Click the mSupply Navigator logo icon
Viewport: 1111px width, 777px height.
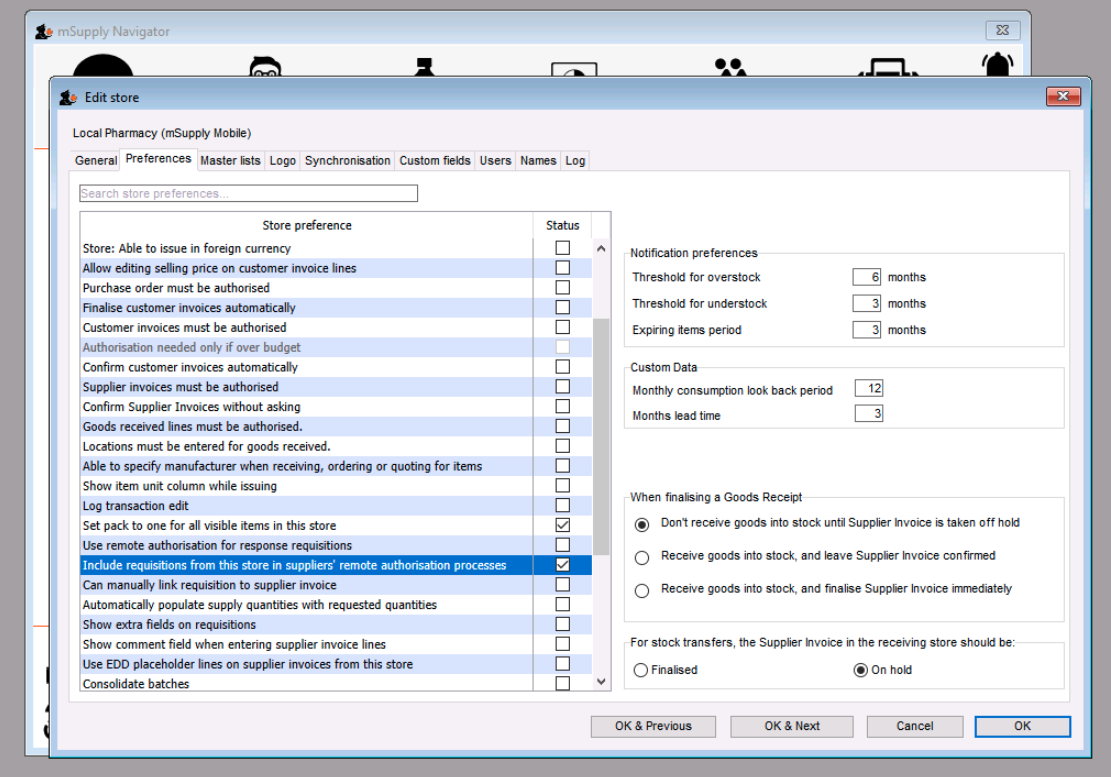44,31
